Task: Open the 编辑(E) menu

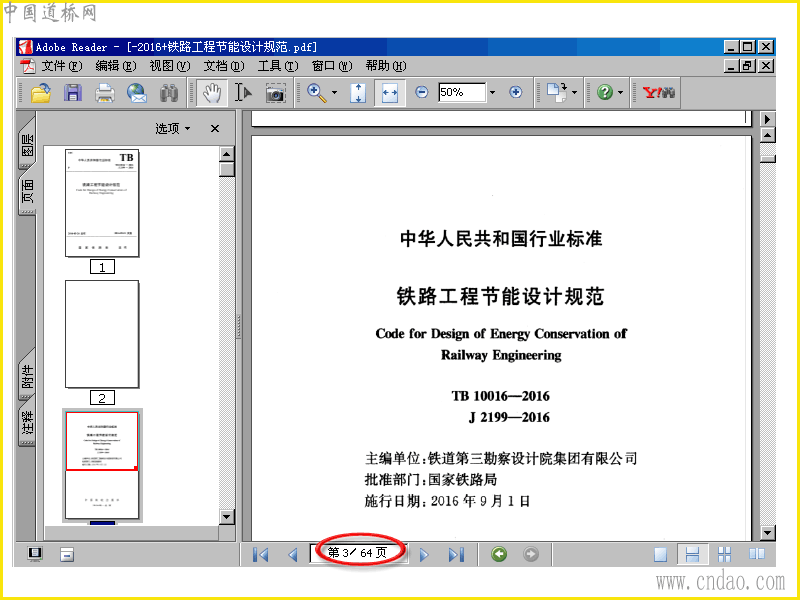Action: tap(116, 66)
